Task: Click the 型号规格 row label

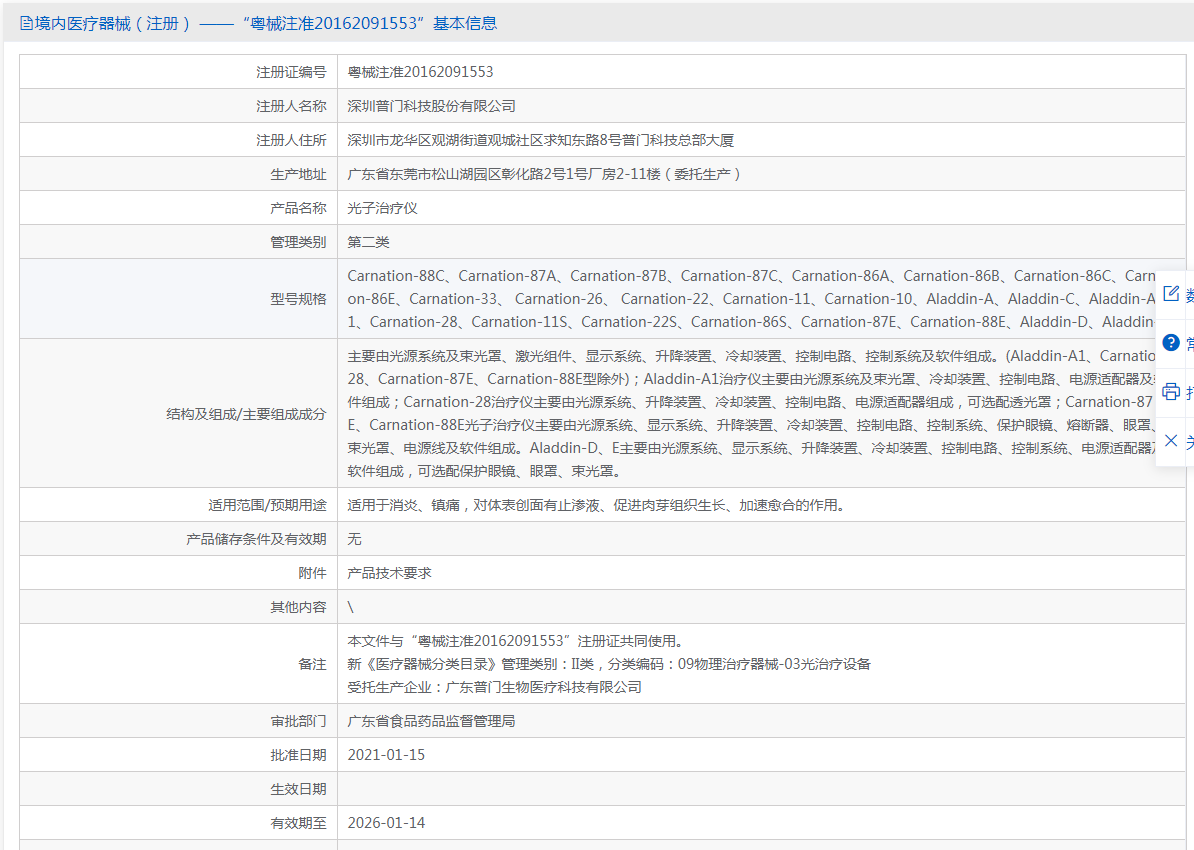Action: coord(298,299)
